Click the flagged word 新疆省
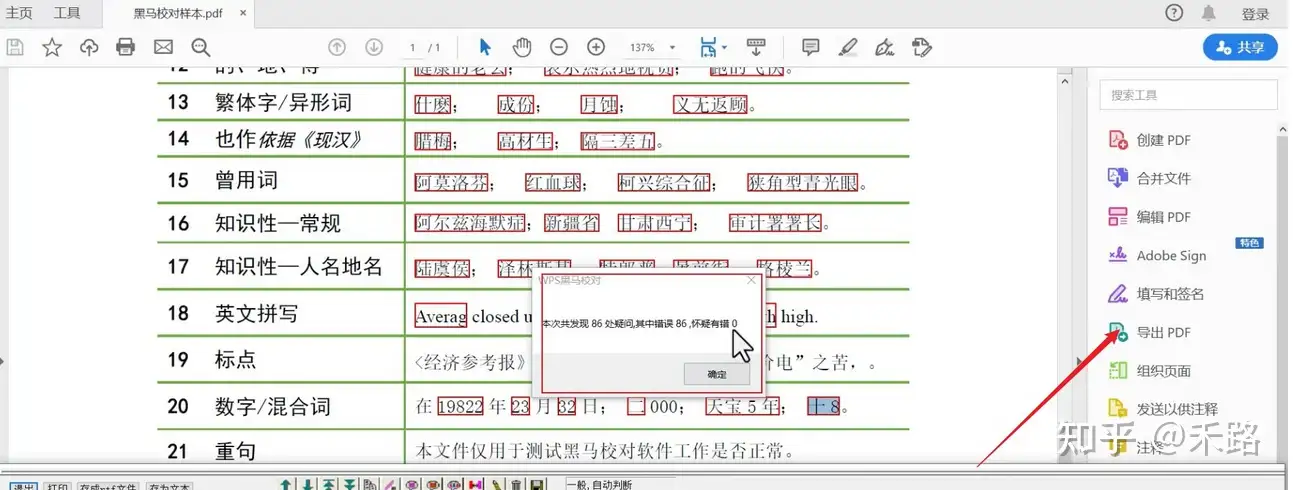1293x490 pixels. click(571, 223)
